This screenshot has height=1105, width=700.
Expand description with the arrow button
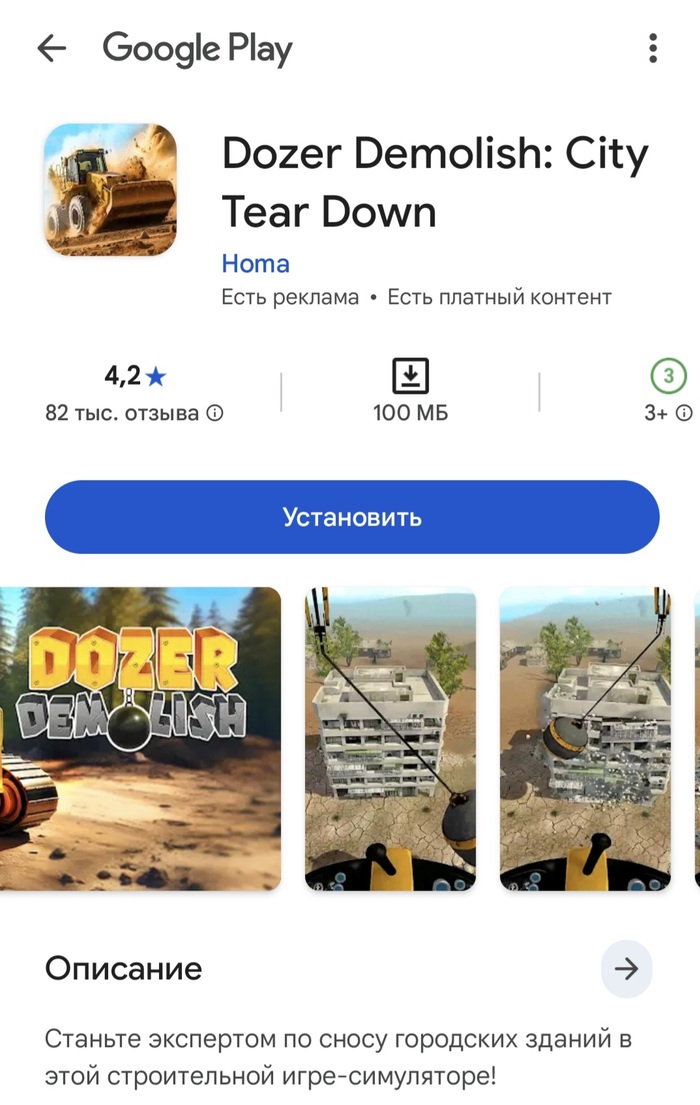coord(626,969)
